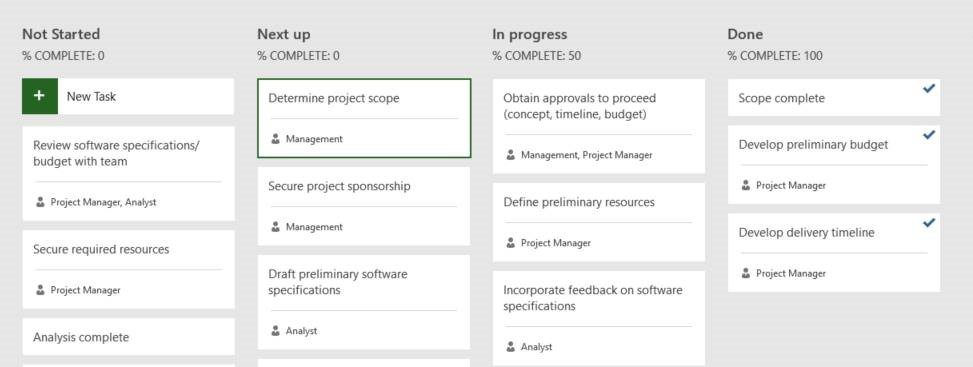The width and height of the screenshot is (973, 367).
Task: Select the Not Started column header
Action: pyautogui.click(x=61, y=34)
